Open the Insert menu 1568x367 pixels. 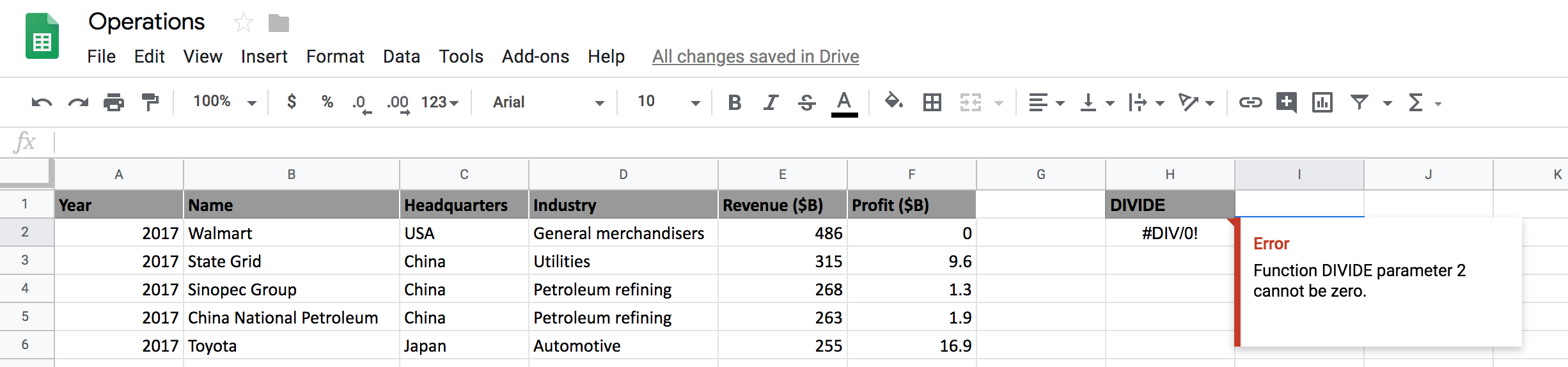[x=264, y=56]
